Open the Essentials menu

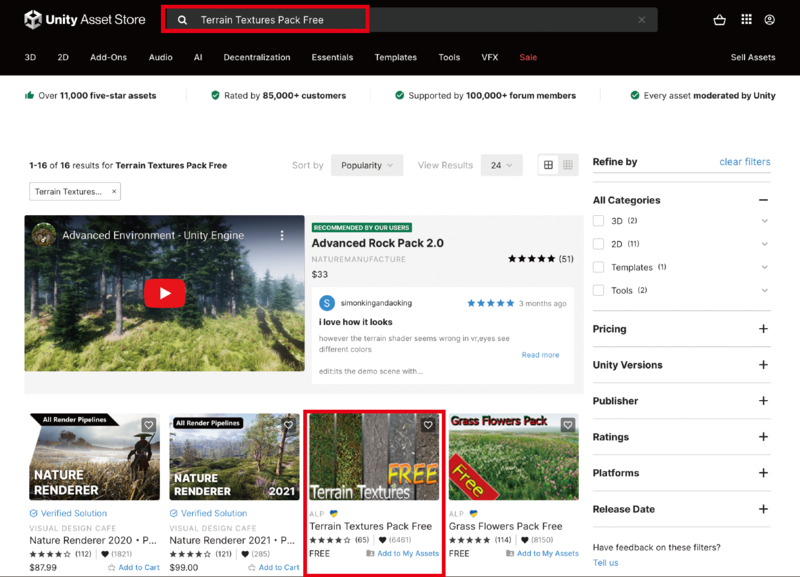332,57
